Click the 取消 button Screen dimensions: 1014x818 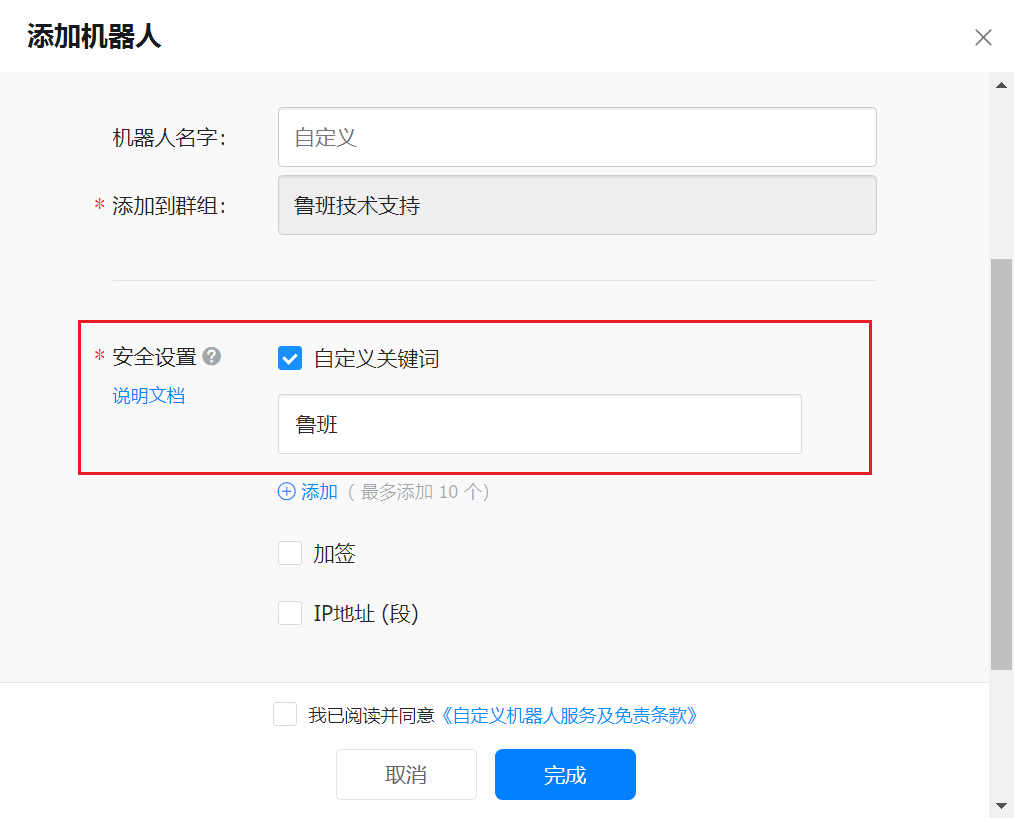(x=406, y=774)
